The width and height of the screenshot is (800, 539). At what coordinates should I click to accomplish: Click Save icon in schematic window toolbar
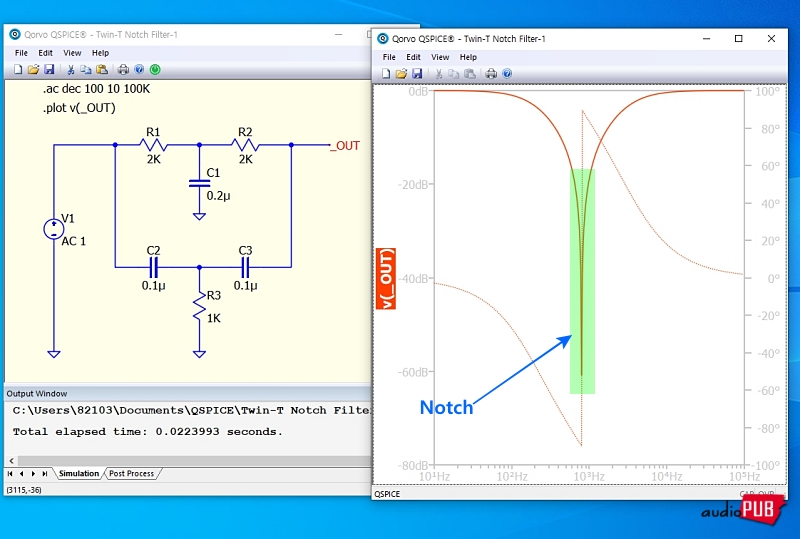coord(49,69)
